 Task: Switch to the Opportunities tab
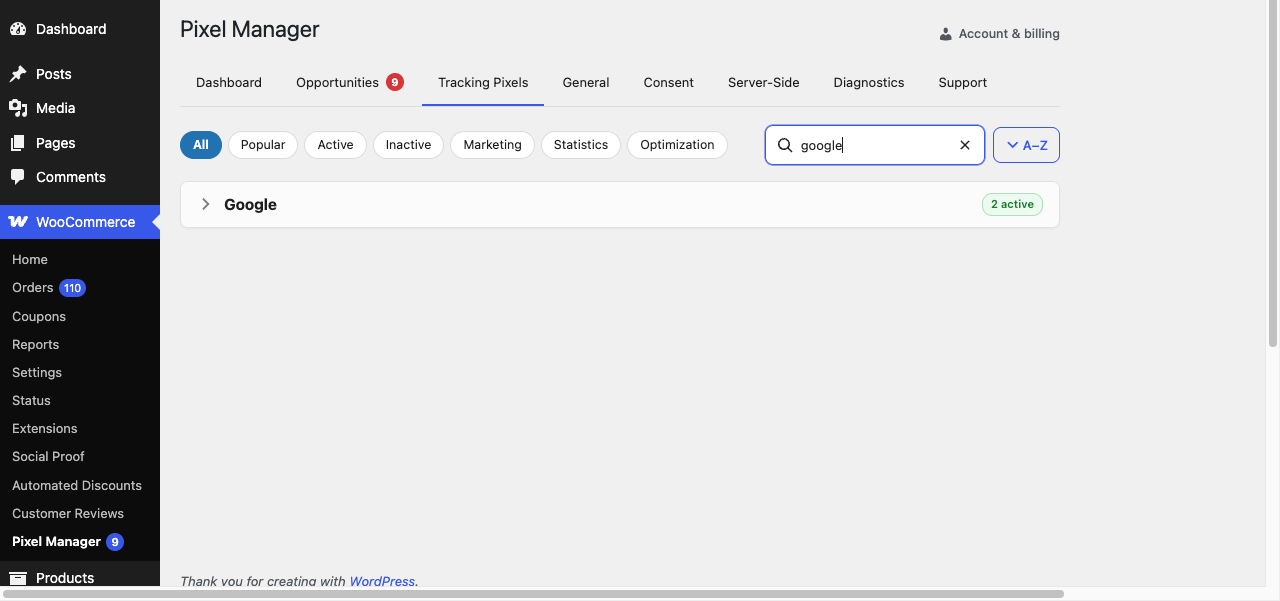[350, 83]
